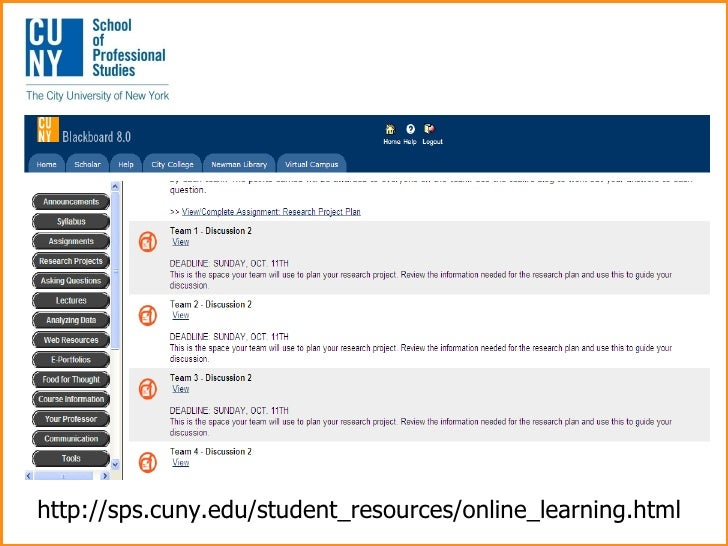Switch to the Home tab
728x546 pixels.
point(46,164)
